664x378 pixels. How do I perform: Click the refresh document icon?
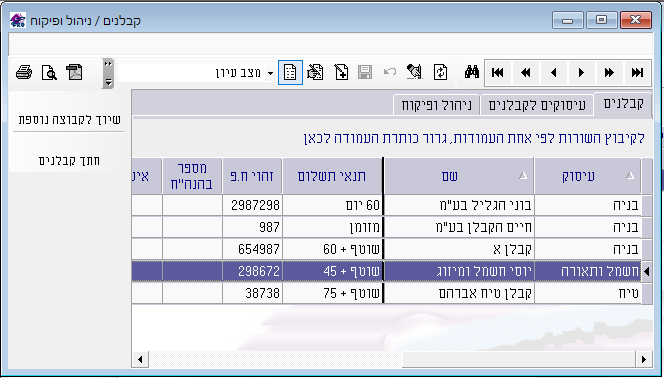(440, 72)
